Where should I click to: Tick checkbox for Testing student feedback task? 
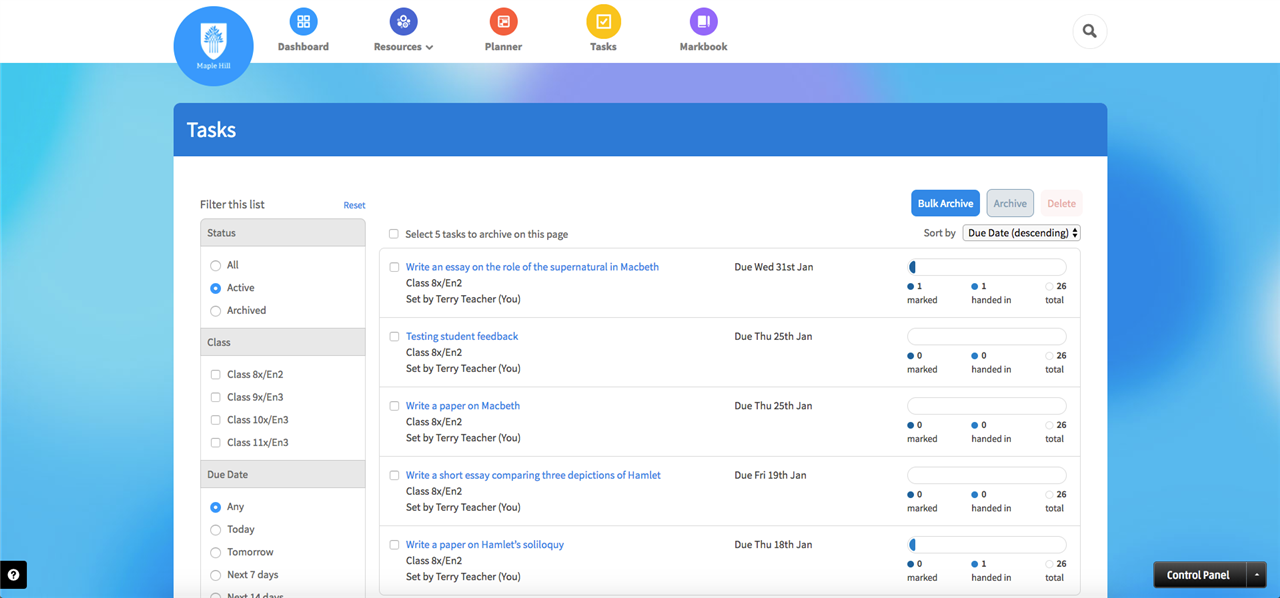(x=394, y=337)
